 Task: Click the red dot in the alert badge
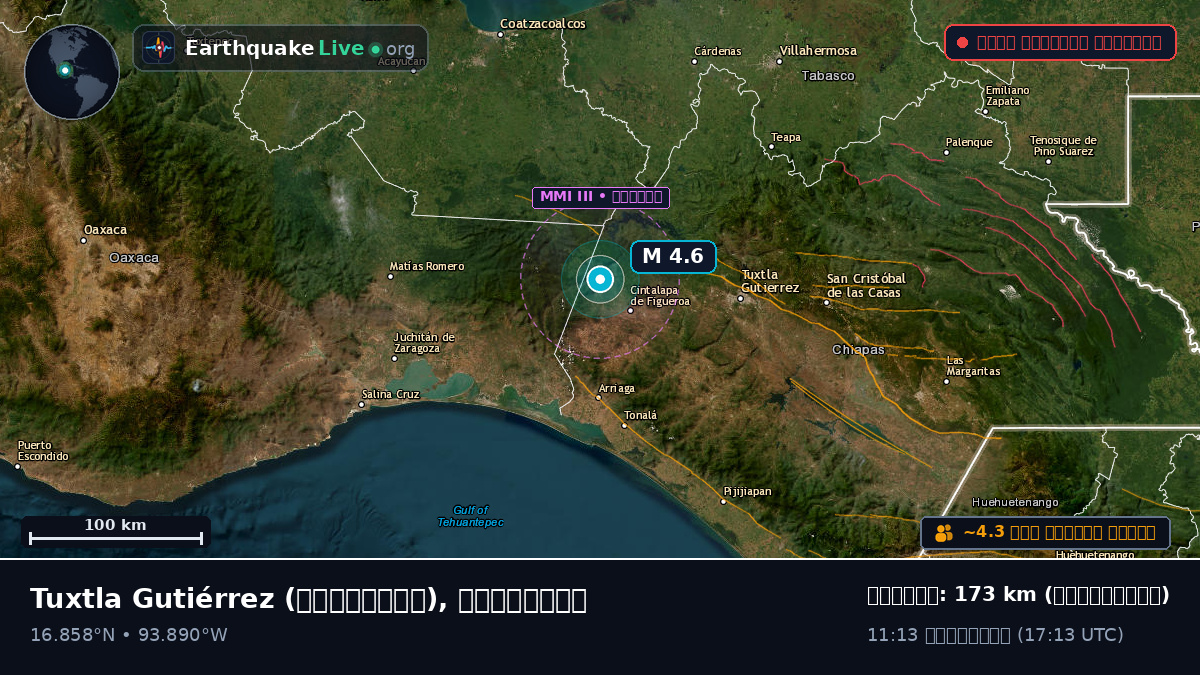click(962, 42)
